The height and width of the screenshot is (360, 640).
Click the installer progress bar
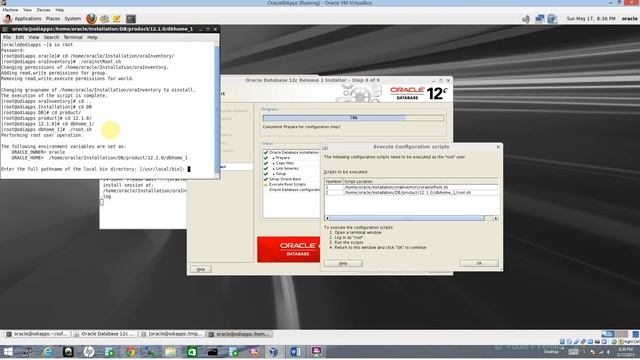coord(353,118)
